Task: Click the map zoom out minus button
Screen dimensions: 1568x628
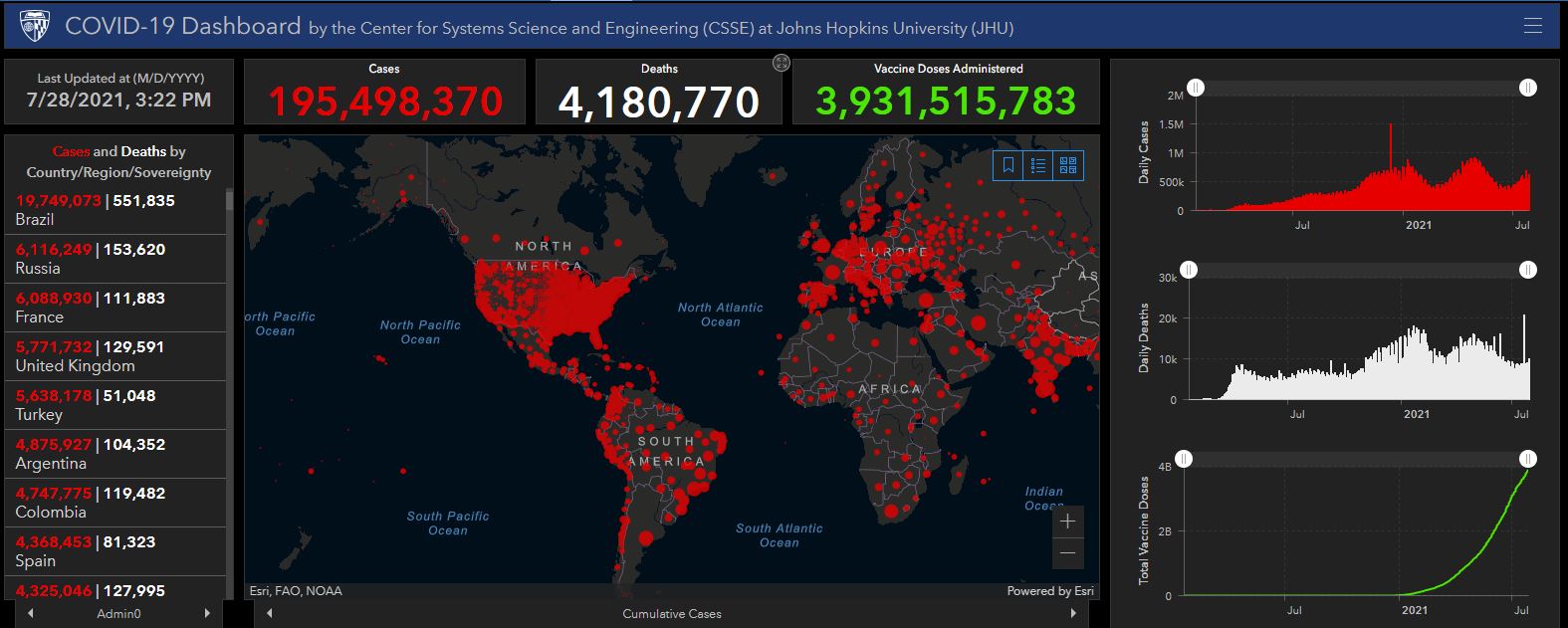Action: 1067,553
